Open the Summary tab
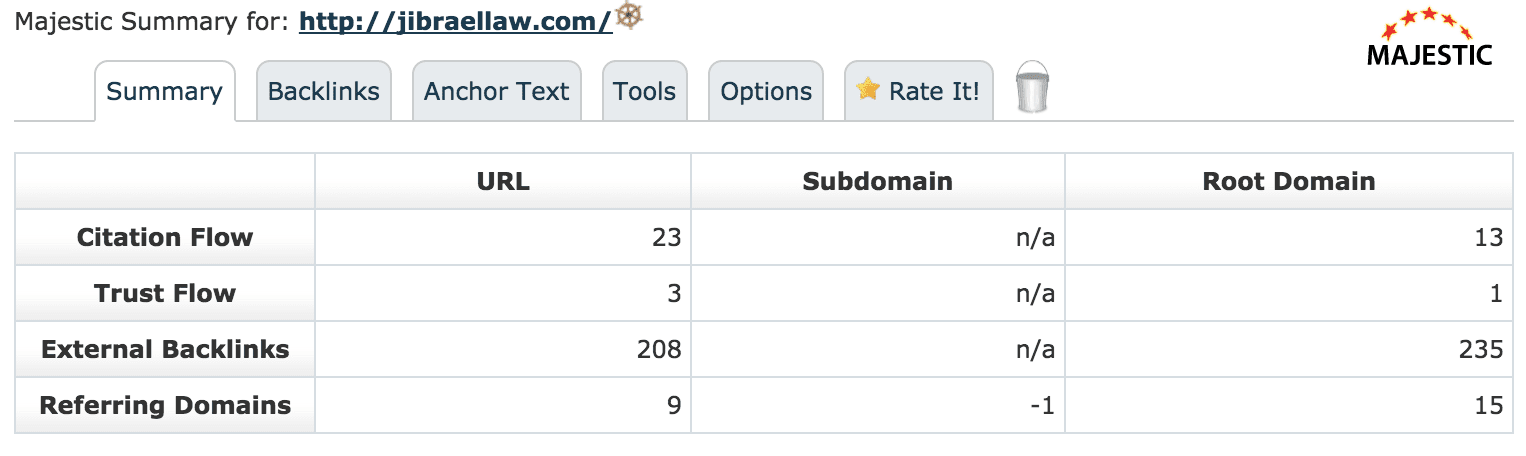1526x456 pixels. pyautogui.click(x=165, y=92)
